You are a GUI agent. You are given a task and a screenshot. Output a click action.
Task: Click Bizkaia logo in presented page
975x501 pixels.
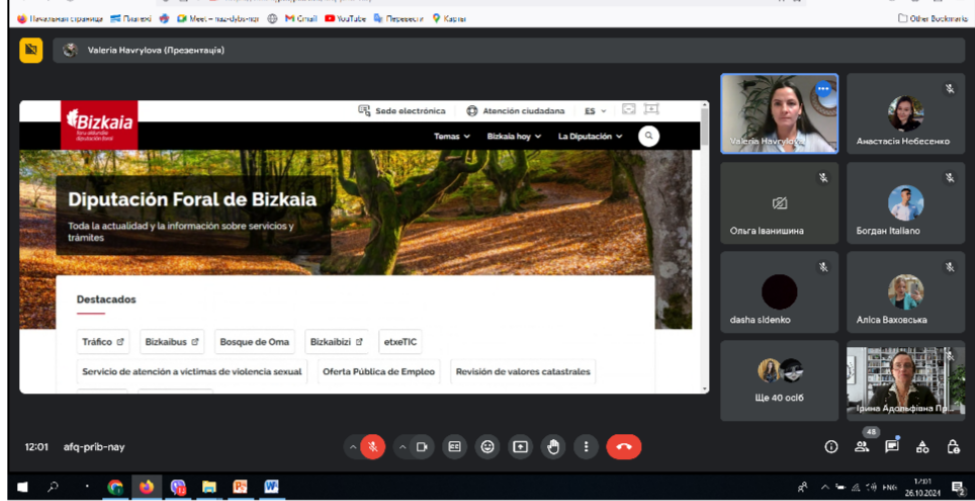click(99, 124)
